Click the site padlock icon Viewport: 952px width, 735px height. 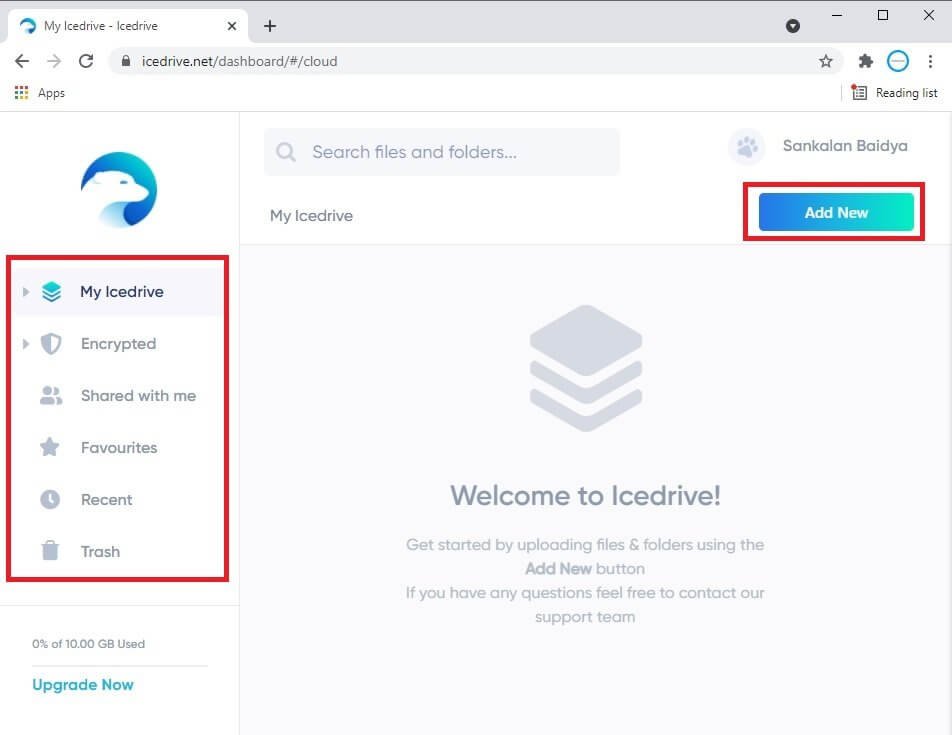pos(126,61)
